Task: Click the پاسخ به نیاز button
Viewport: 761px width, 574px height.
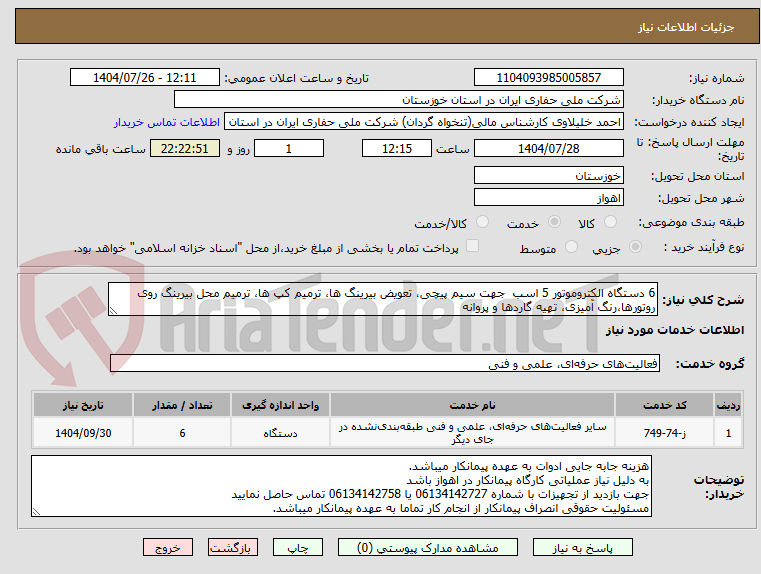Action: click(582, 547)
